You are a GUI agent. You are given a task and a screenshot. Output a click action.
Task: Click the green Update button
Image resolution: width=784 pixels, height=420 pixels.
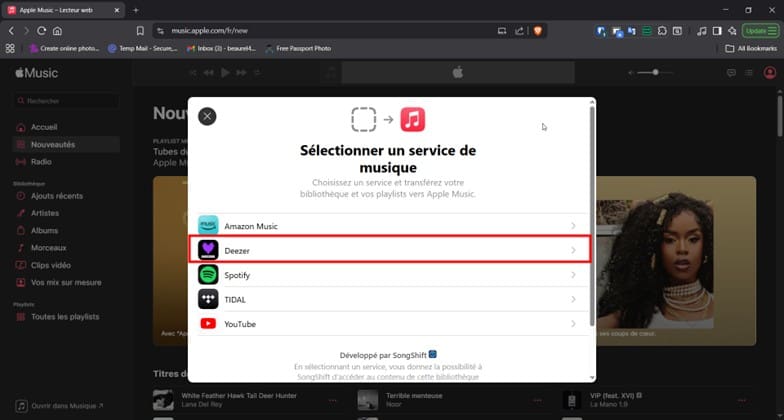coord(760,31)
